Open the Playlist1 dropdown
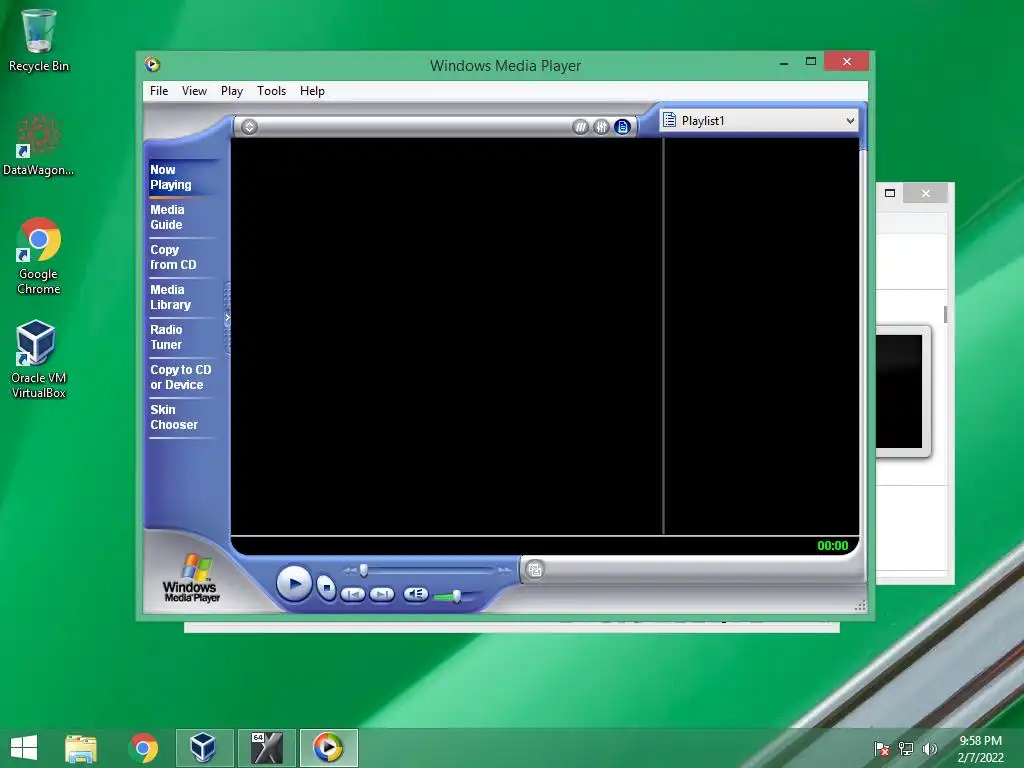This screenshot has height=768, width=1024. click(x=850, y=121)
